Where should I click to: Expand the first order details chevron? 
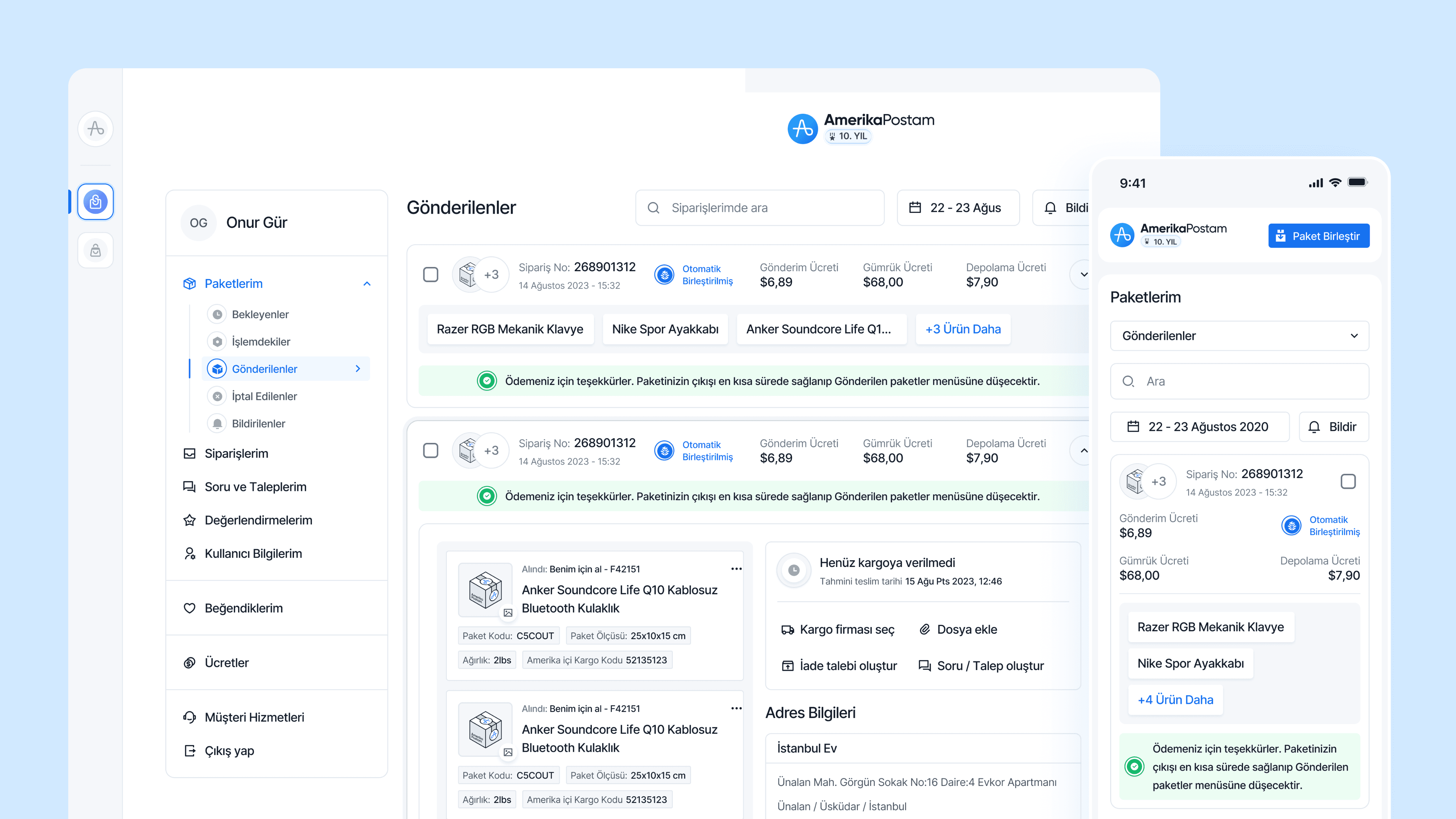1083,275
